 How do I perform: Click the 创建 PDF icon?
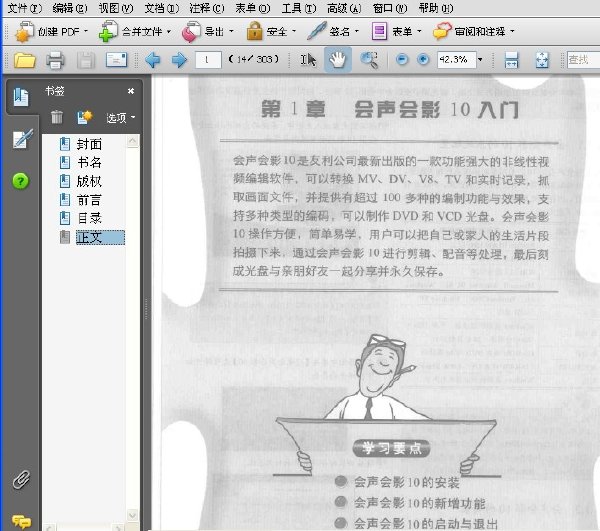pos(24,32)
